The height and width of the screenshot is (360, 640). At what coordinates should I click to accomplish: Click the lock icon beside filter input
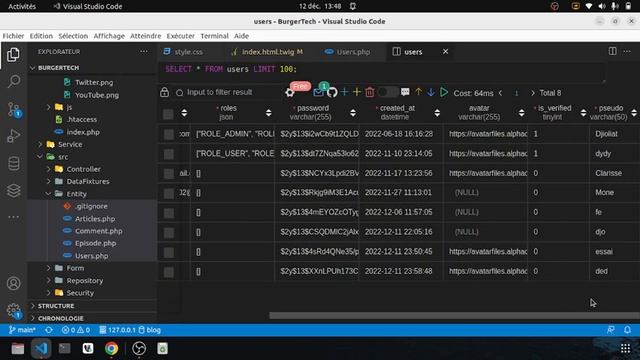164,92
